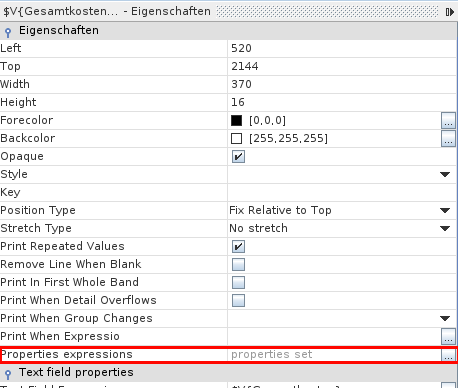This screenshot has height=388, width=458.
Task: Select the Stretch Type label
Action: (x=36, y=228)
